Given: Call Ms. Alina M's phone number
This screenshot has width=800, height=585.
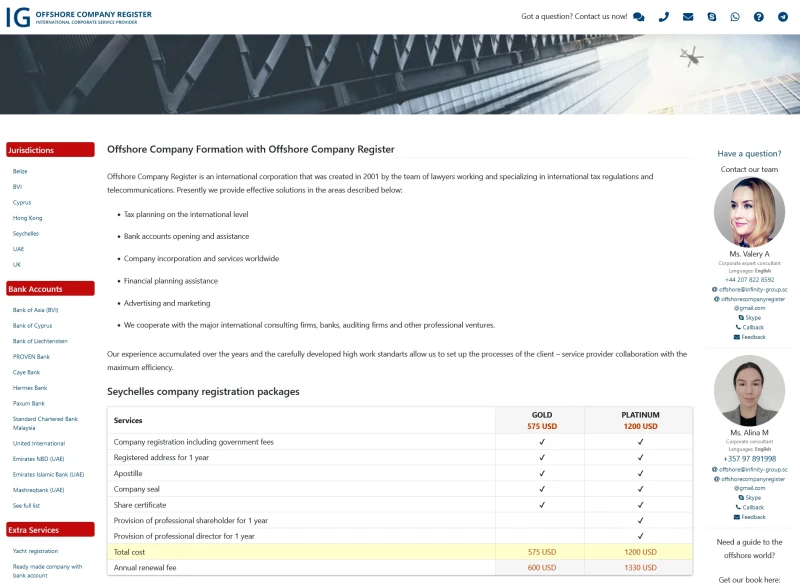Looking at the screenshot, I should point(749,459).
